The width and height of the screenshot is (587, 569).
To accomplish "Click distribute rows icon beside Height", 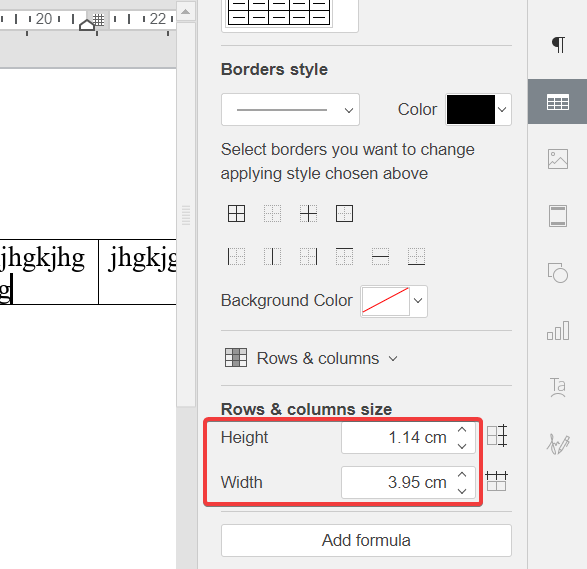I will [497, 436].
